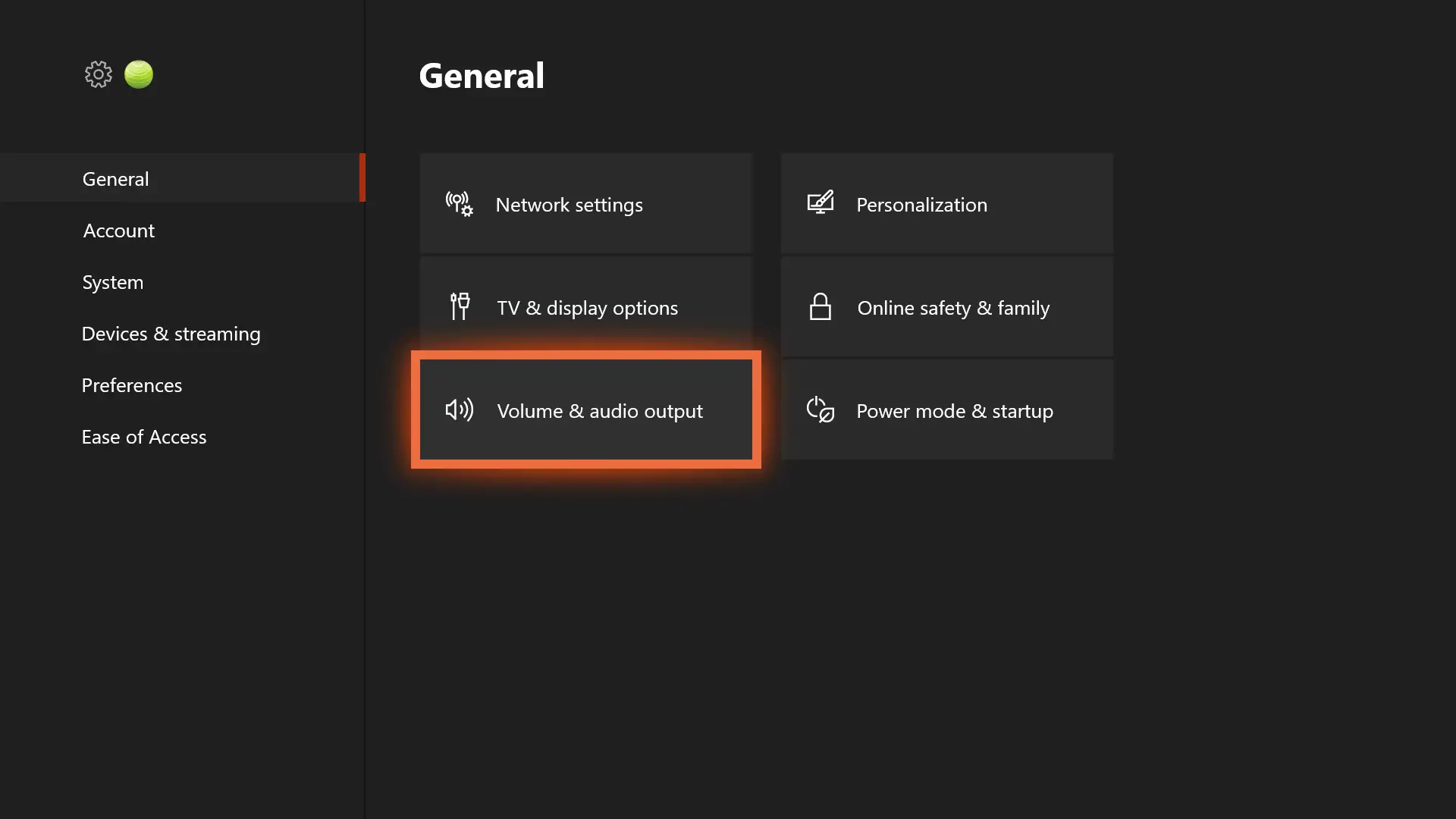The image size is (1456, 819).
Task: Click the Online safety padlock icon
Action: pos(820,307)
